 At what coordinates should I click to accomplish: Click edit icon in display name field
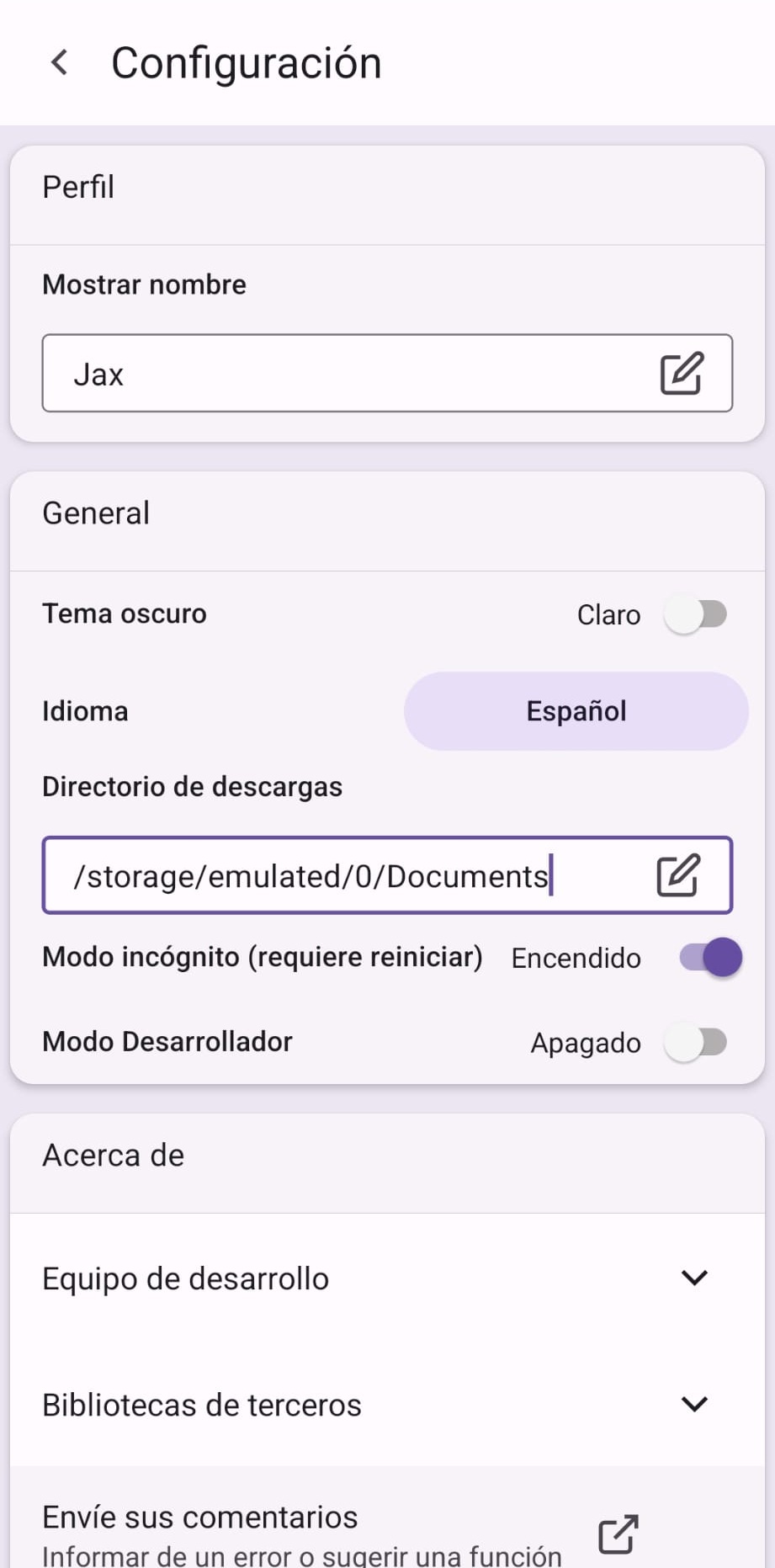click(681, 374)
